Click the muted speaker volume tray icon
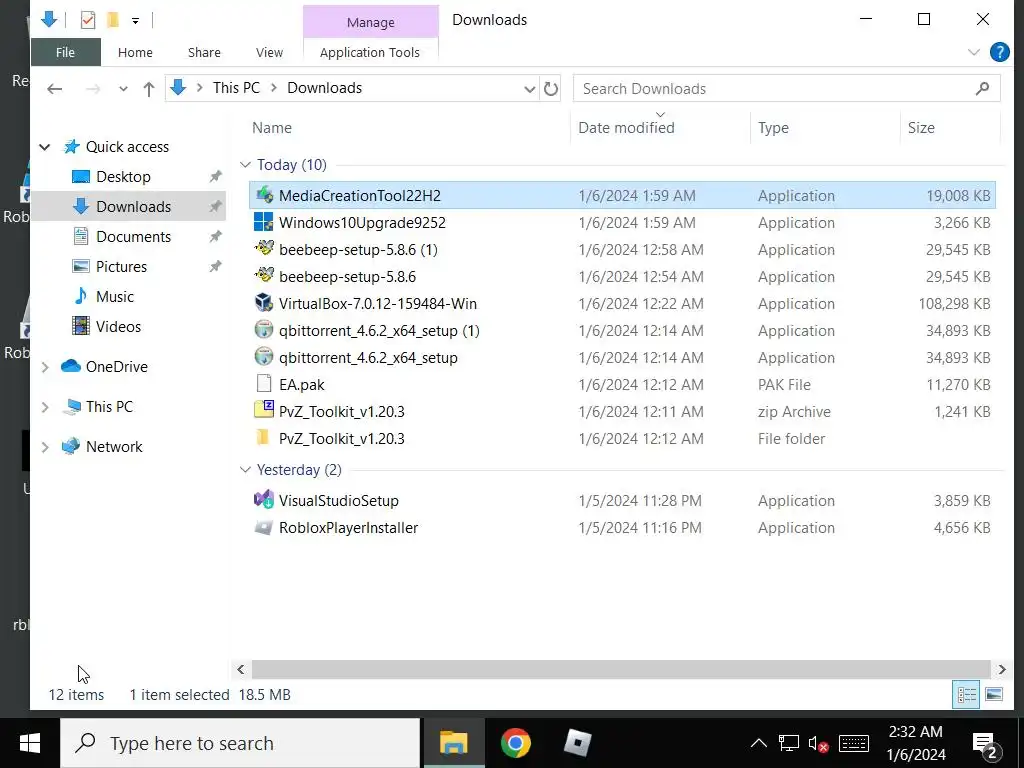Screen dimensions: 1024x768 pyautogui.click(x=819, y=743)
